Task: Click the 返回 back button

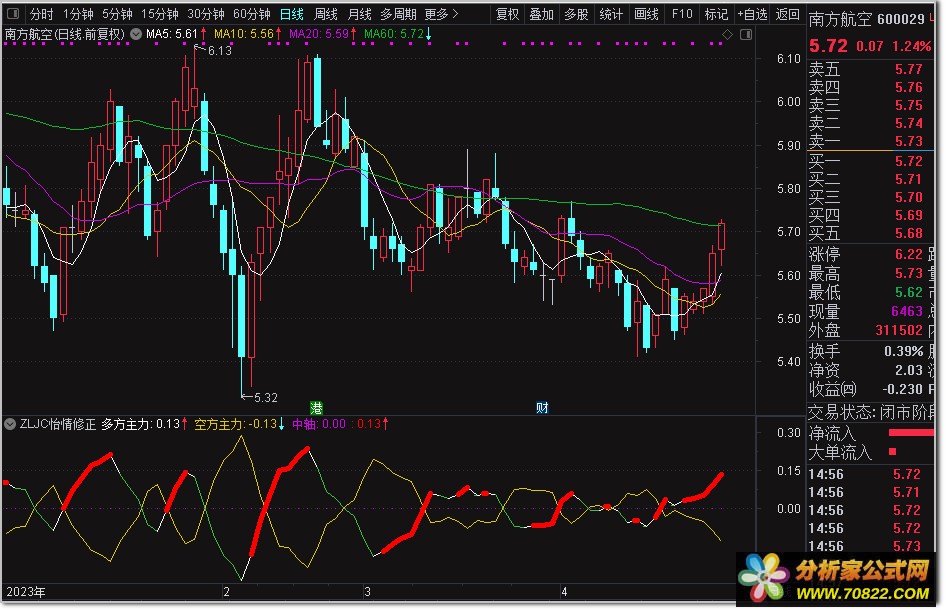Action: tap(787, 14)
